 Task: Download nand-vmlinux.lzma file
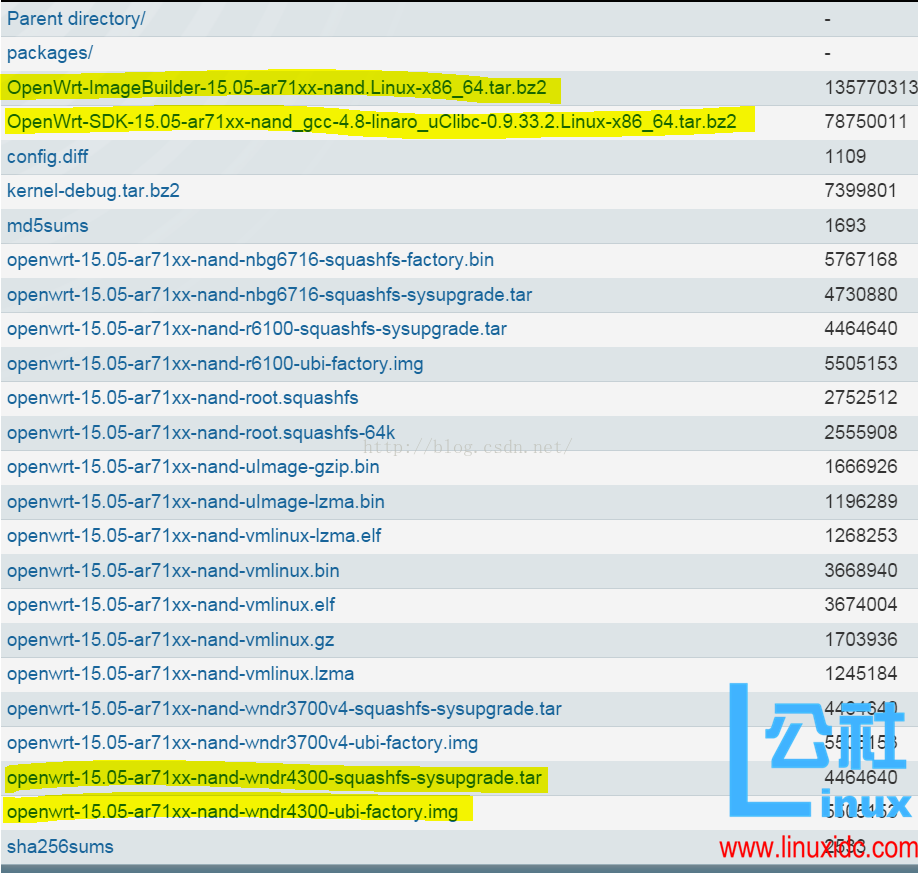[x=180, y=674]
